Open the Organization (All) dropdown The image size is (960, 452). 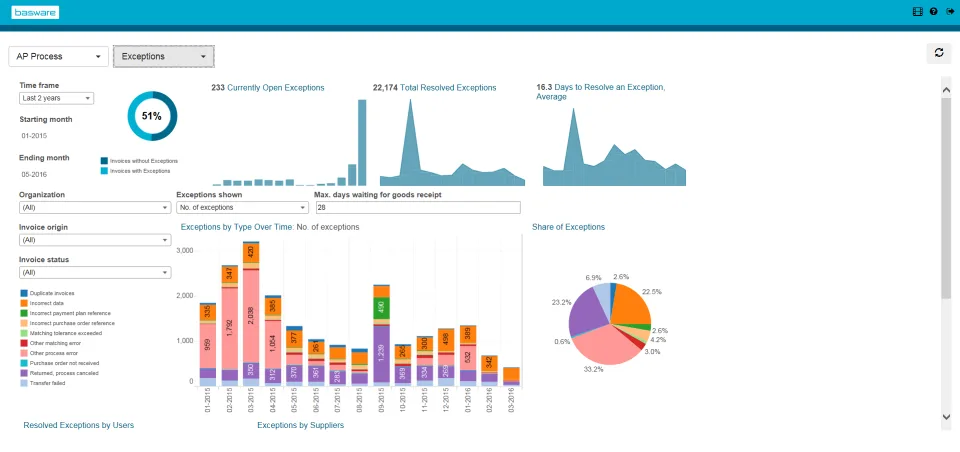(95, 208)
